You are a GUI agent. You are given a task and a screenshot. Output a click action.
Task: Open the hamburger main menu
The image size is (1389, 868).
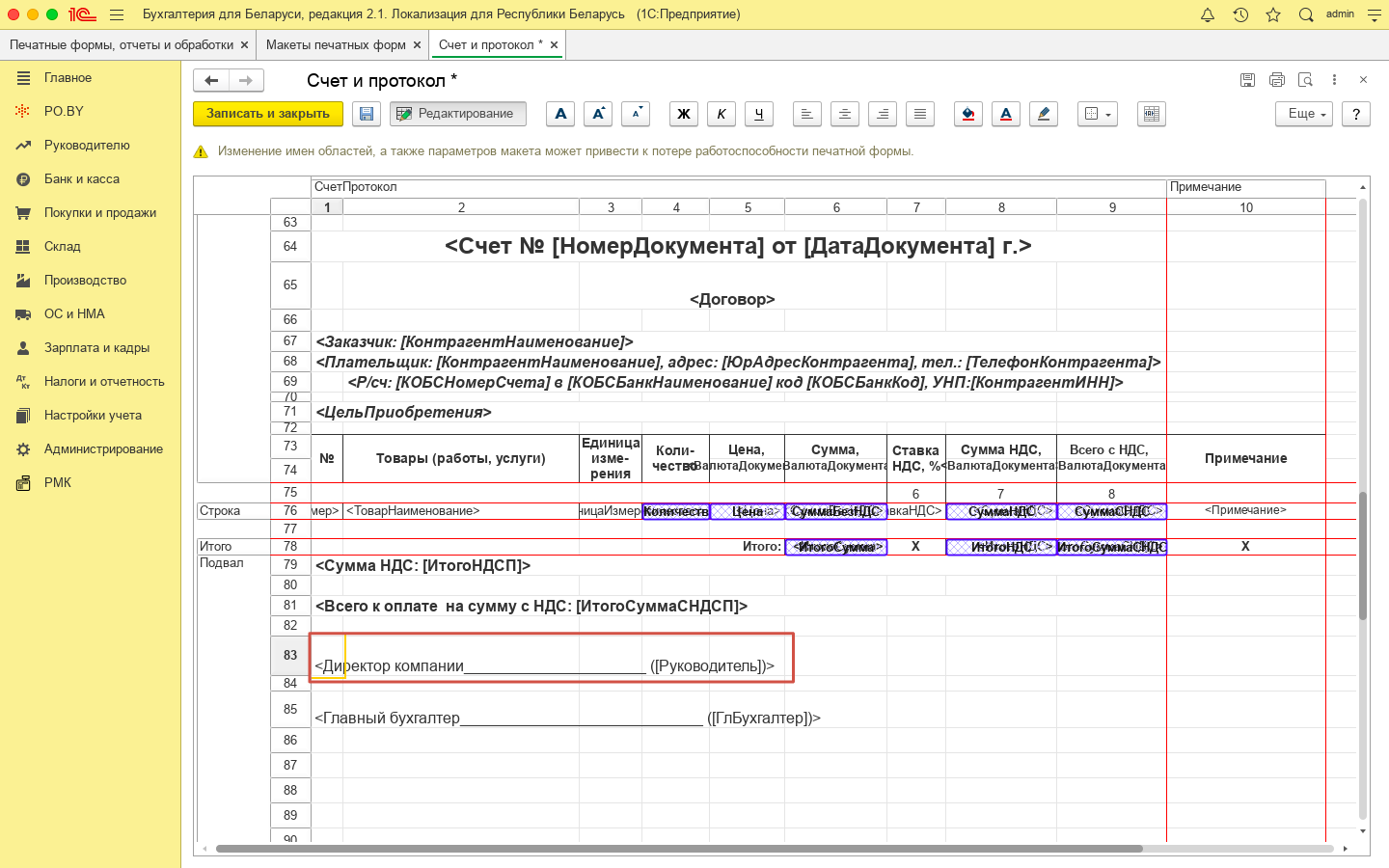click(117, 14)
